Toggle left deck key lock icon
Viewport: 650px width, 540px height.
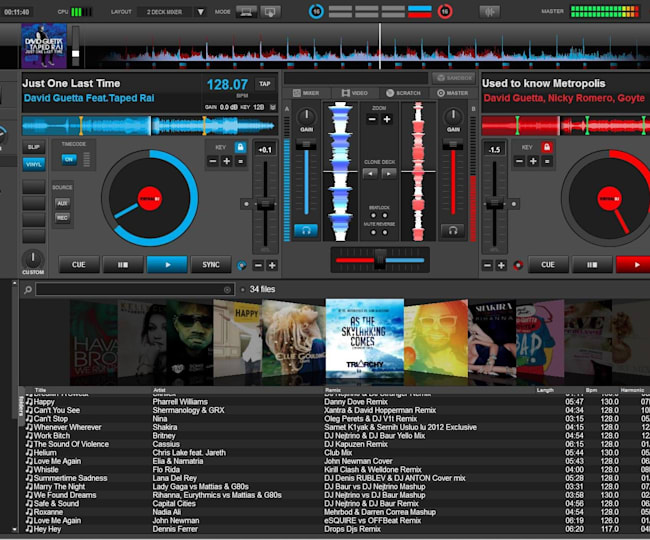point(240,147)
